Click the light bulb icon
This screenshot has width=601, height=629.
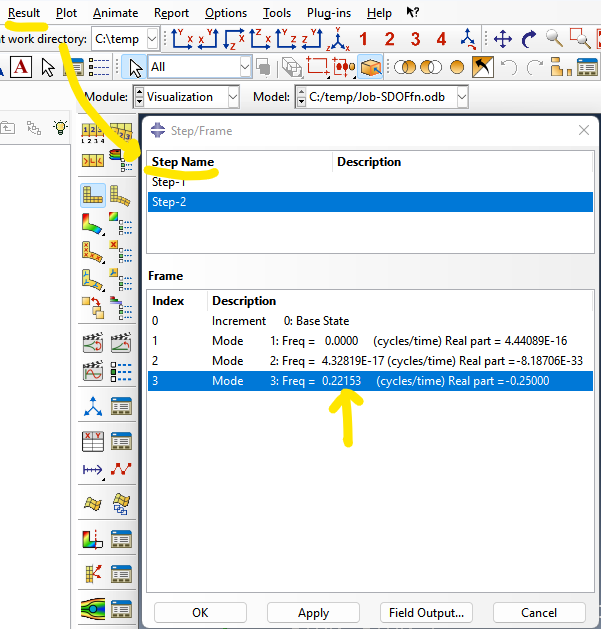pos(60,128)
